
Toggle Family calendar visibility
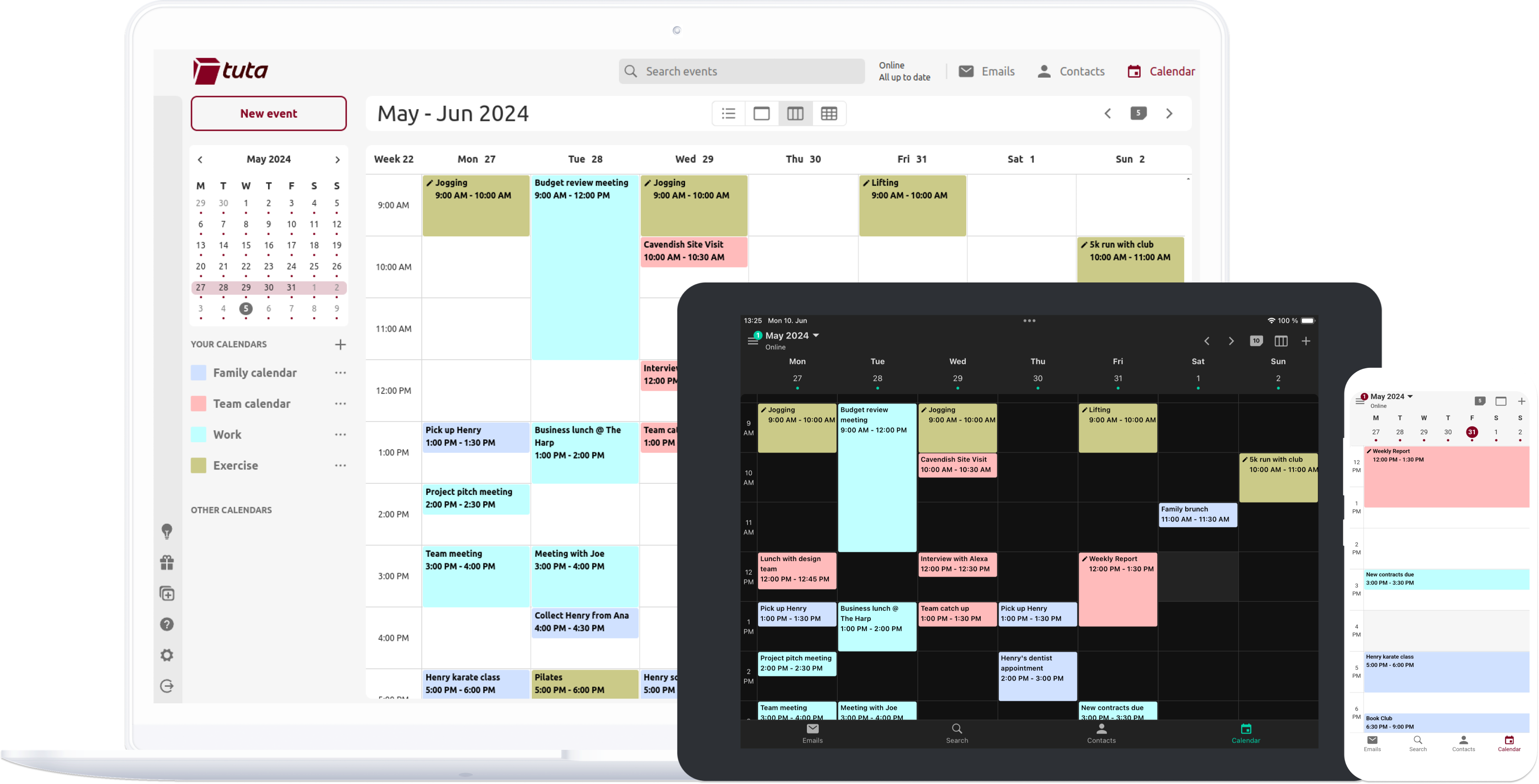point(199,372)
